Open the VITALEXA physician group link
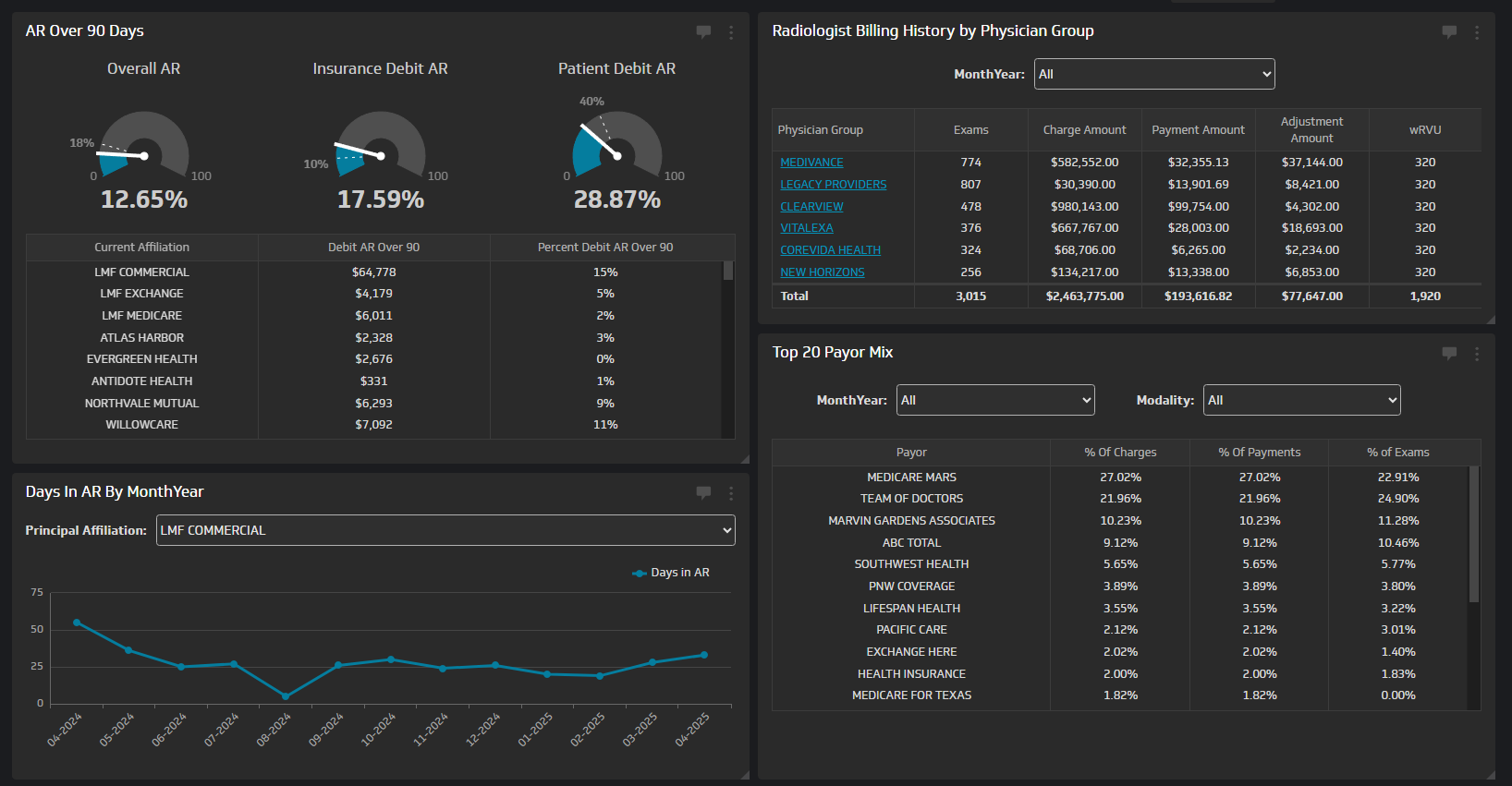 807,228
